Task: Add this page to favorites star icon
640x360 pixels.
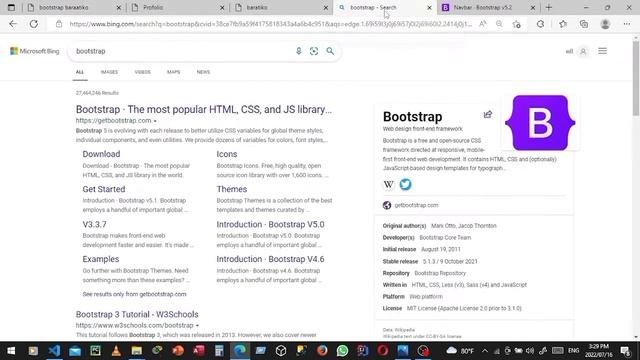Action: tap(517, 24)
